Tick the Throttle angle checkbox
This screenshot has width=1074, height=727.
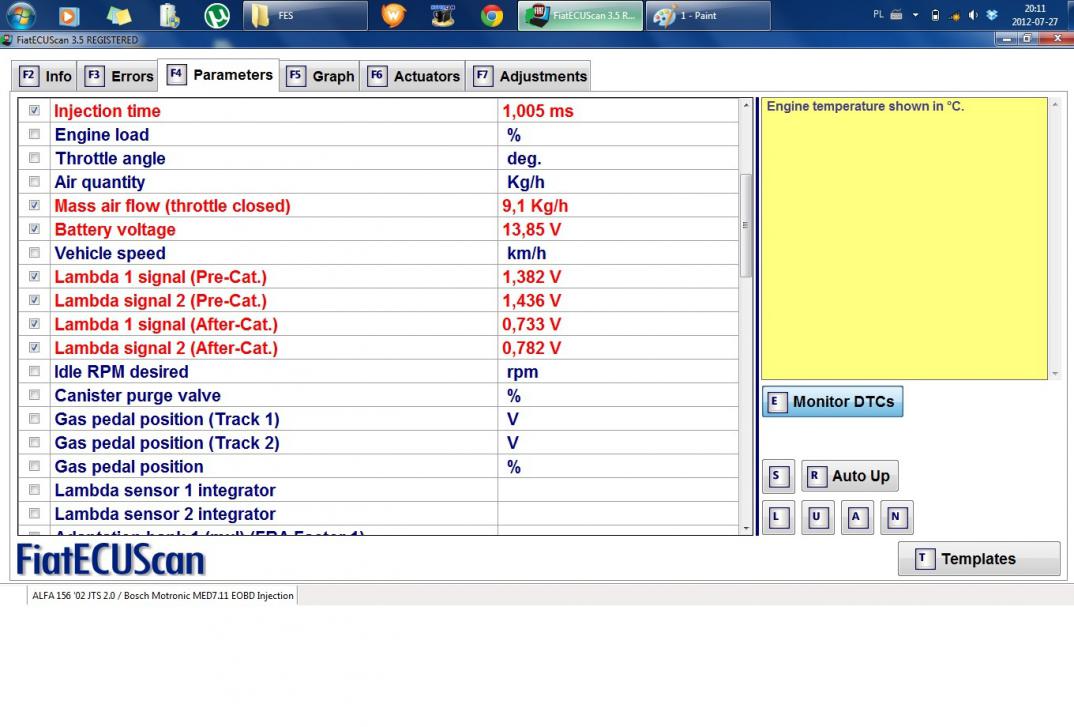pyautogui.click(x=34, y=158)
